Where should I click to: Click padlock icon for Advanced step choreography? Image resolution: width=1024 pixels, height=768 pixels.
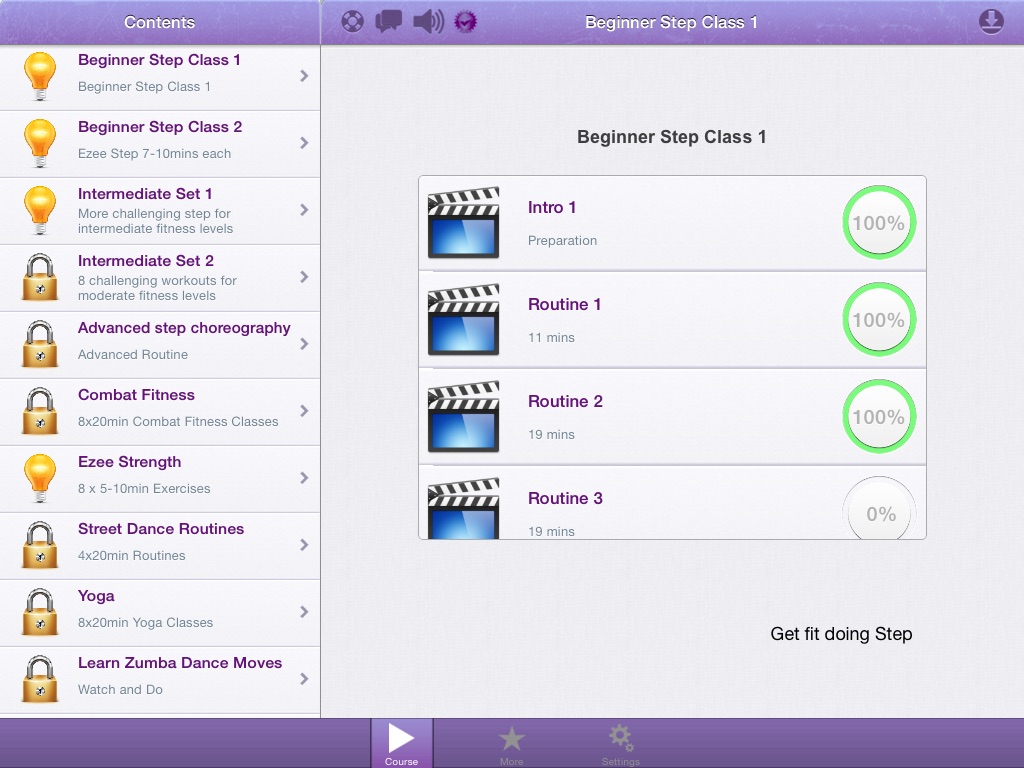[x=40, y=344]
